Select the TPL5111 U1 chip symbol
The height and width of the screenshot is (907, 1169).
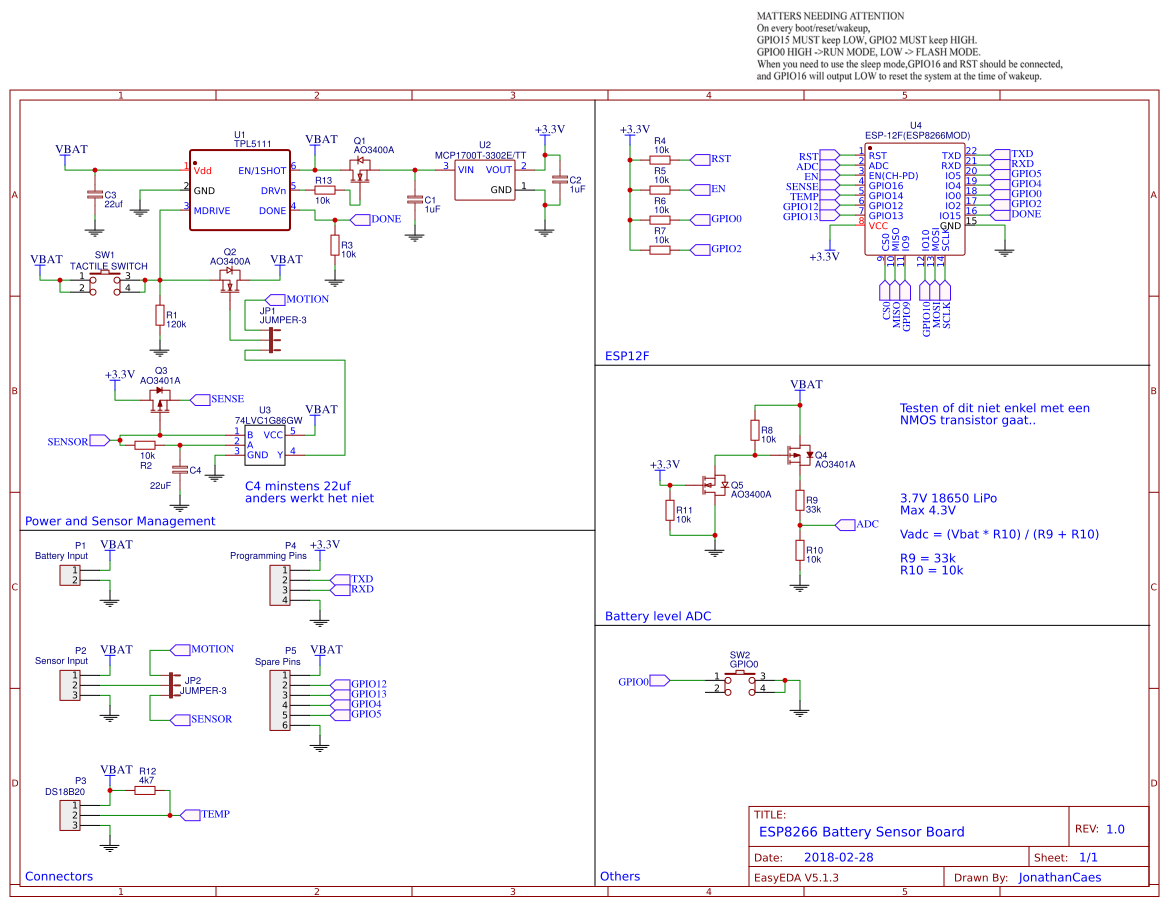(x=239, y=190)
